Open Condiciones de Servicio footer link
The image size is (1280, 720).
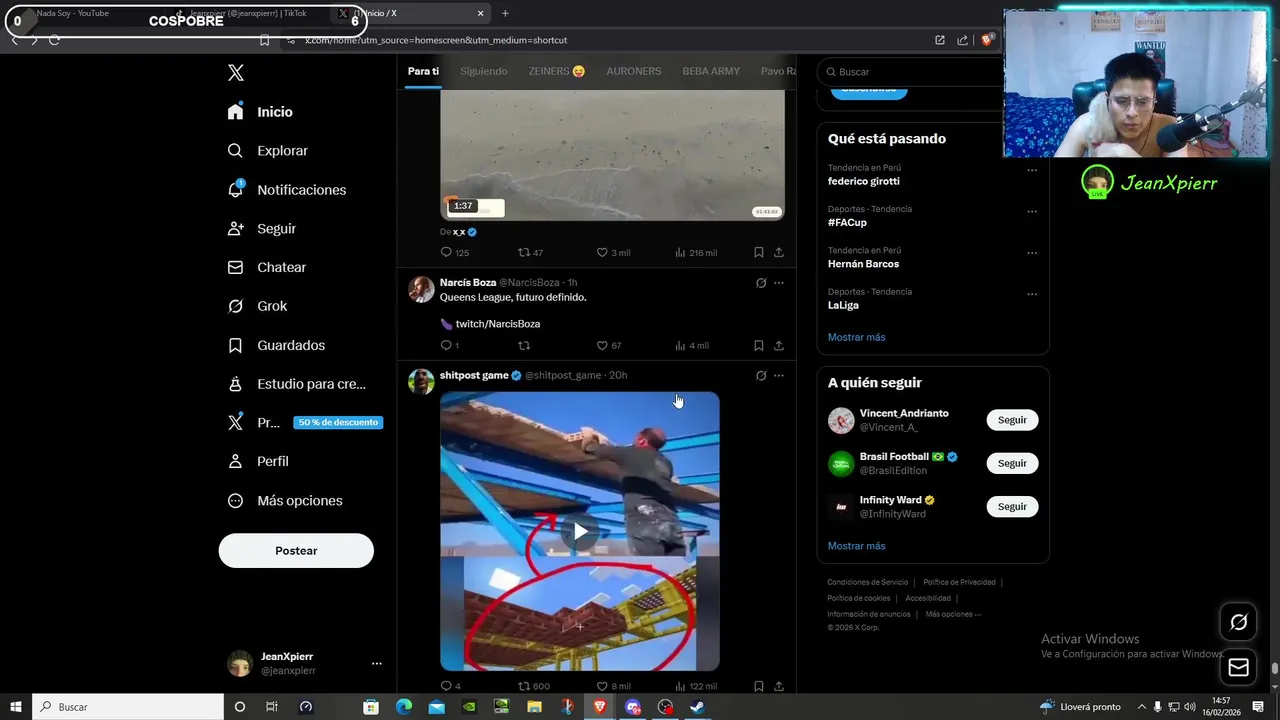(x=867, y=582)
